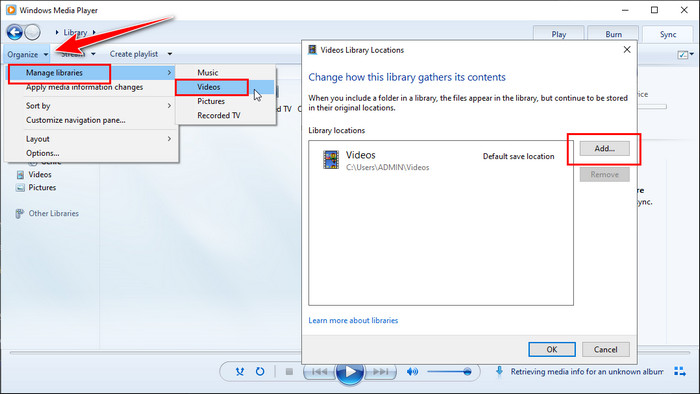
Task: Click the Add... button in dialog
Action: click(x=604, y=149)
